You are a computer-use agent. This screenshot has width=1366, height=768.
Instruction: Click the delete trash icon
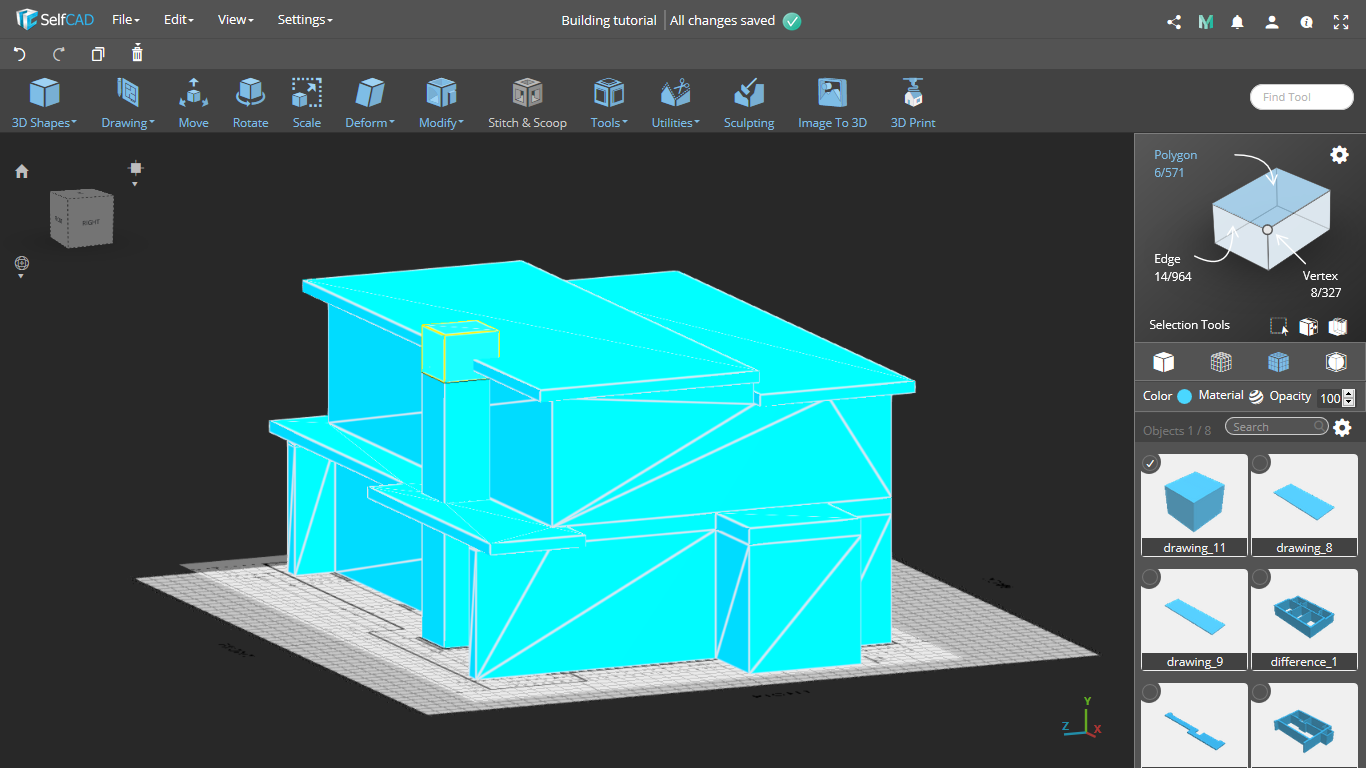coord(138,53)
